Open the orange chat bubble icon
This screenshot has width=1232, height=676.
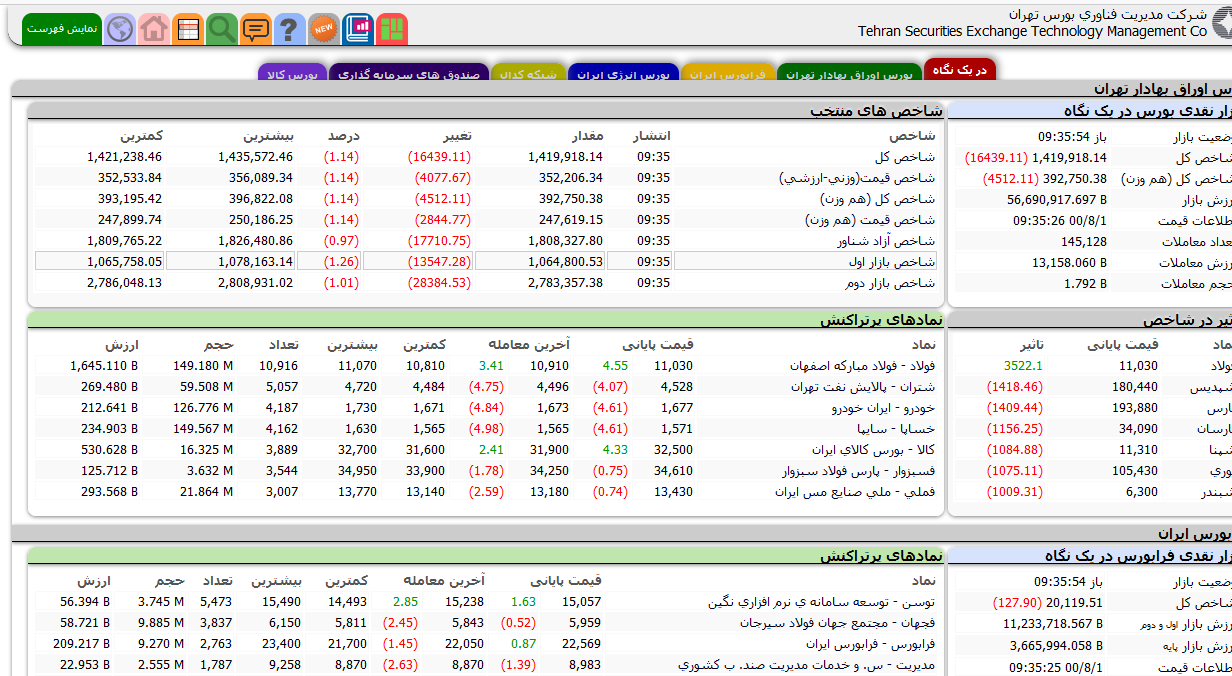[256, 29]
